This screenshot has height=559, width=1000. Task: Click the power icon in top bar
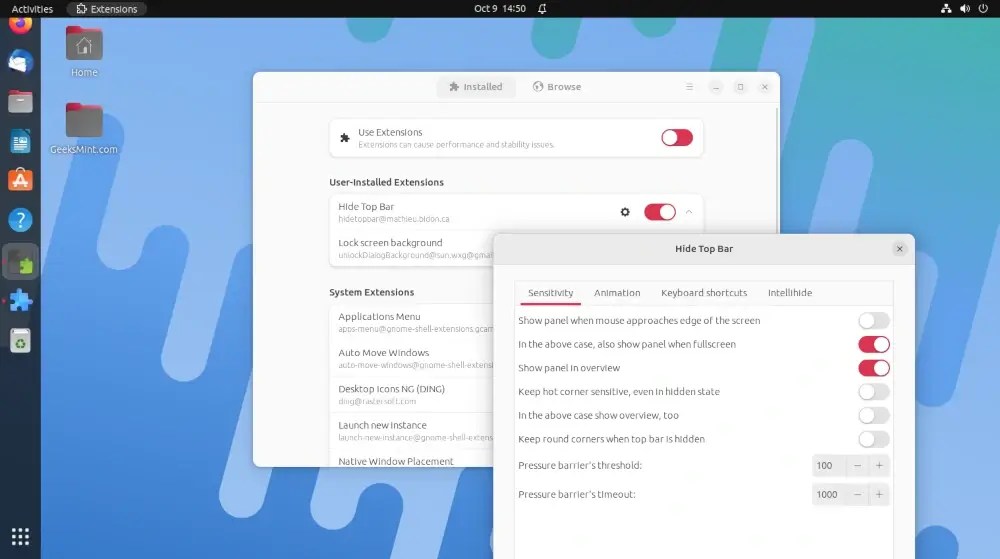[x=983, y=8]
